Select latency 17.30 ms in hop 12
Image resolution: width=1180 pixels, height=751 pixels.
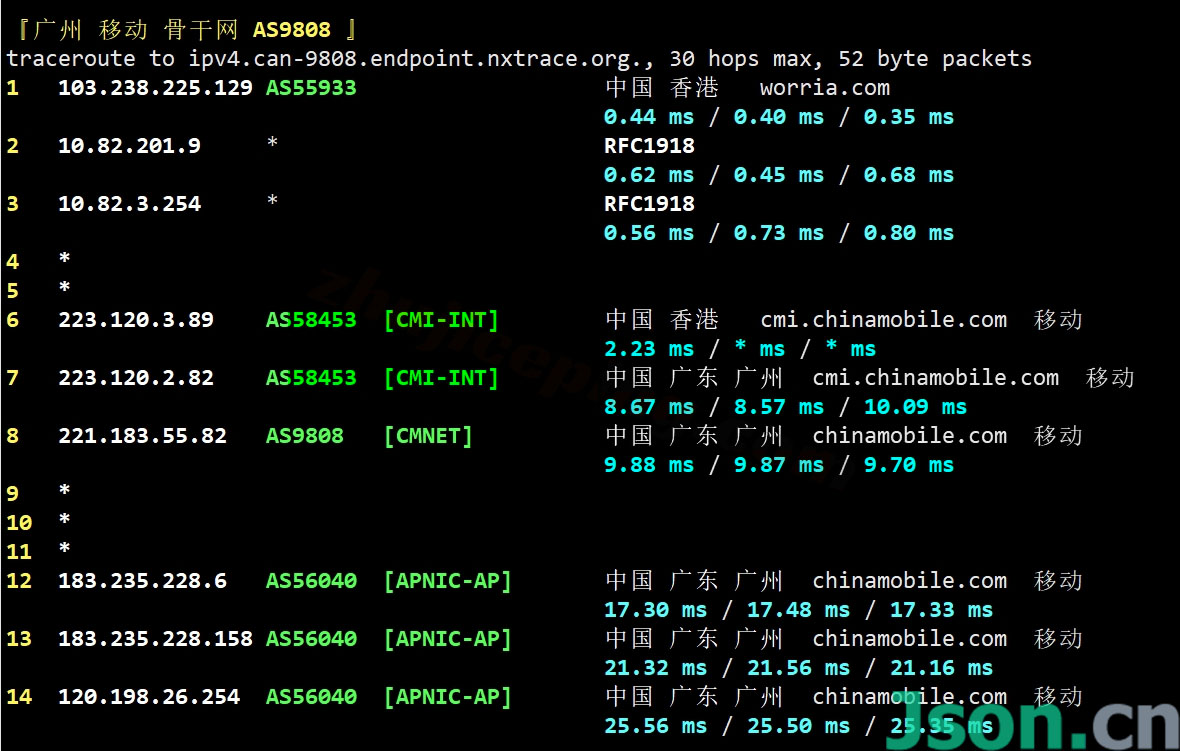(655, 610)
